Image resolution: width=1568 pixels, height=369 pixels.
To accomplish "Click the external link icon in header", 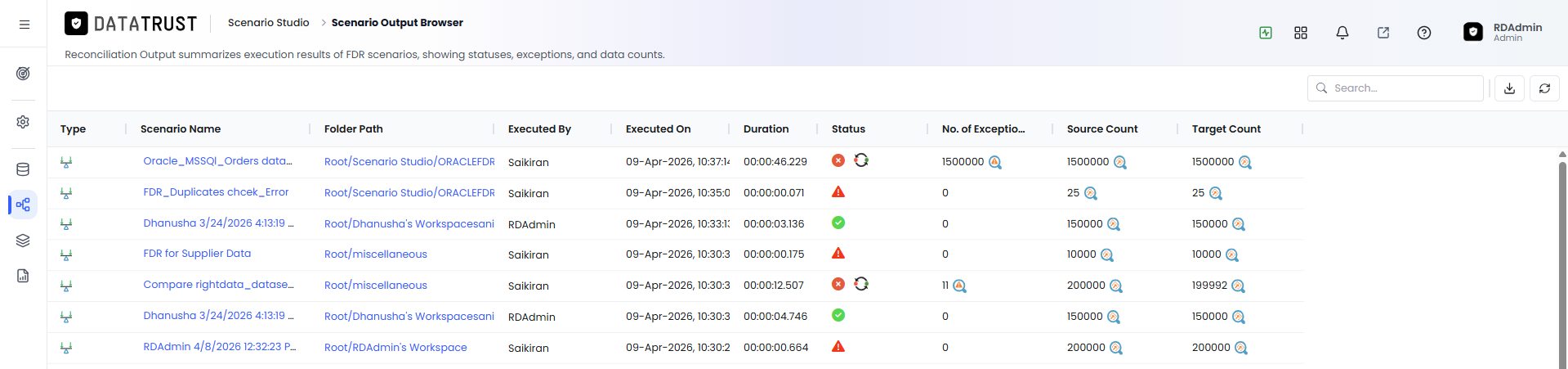I will click(x=1383, y=33).
